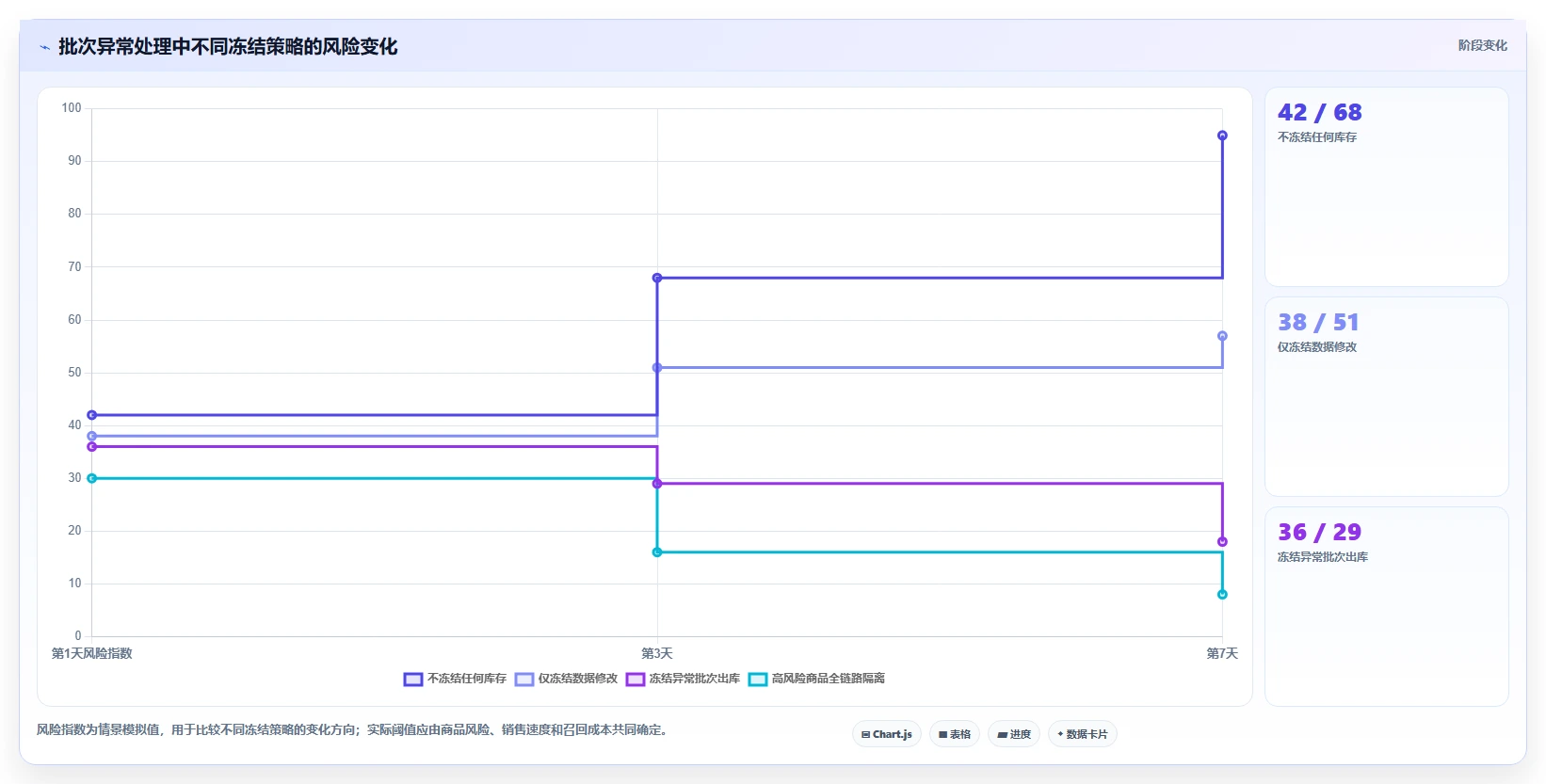Screen dimensions: 1546x784
Task: Click the day-1 point at 30 on cyan line
Action: coord(91,478)
